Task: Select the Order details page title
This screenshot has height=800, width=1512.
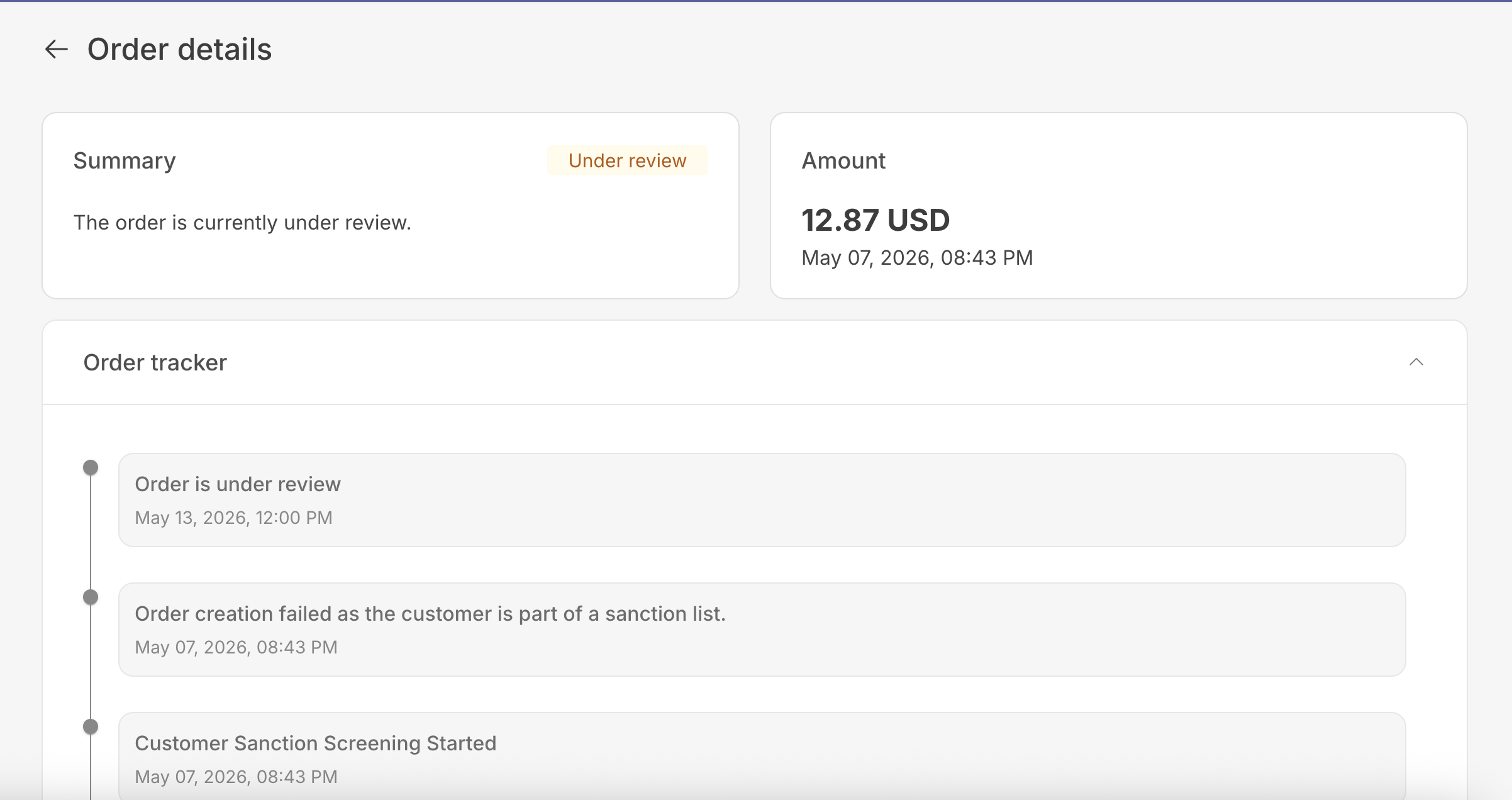Action: coord(179,49)
